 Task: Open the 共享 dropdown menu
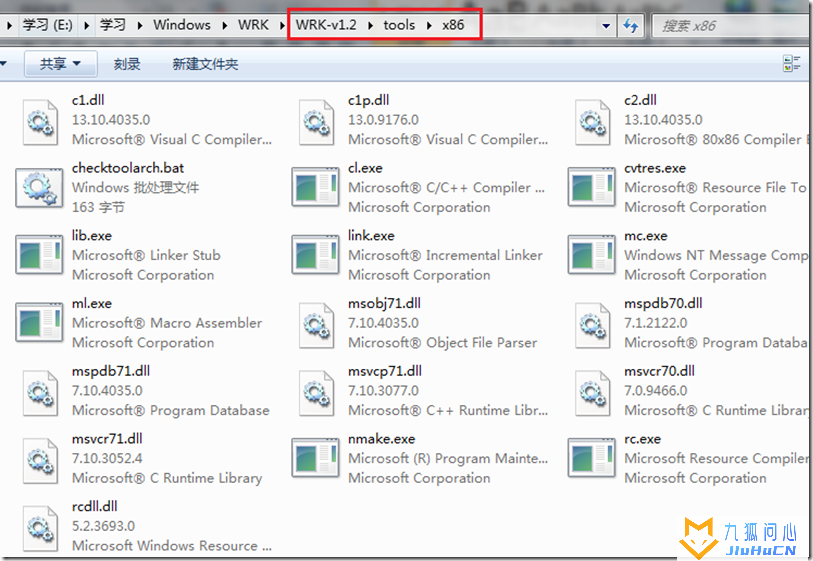pyautogui.click(x=61, y=64)
